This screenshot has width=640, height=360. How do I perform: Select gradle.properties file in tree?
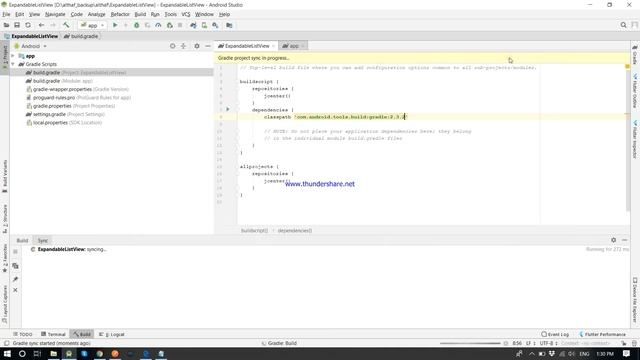(x=70, y=106)
